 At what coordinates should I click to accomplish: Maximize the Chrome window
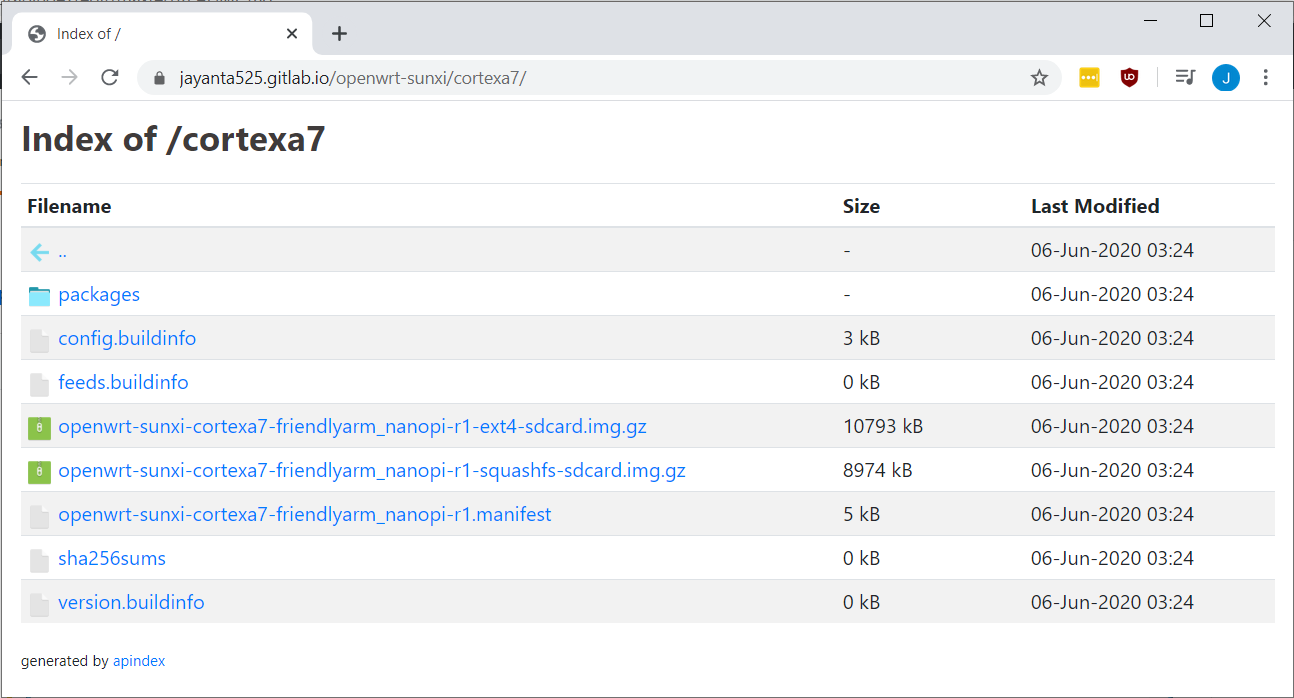point(1206,21)
